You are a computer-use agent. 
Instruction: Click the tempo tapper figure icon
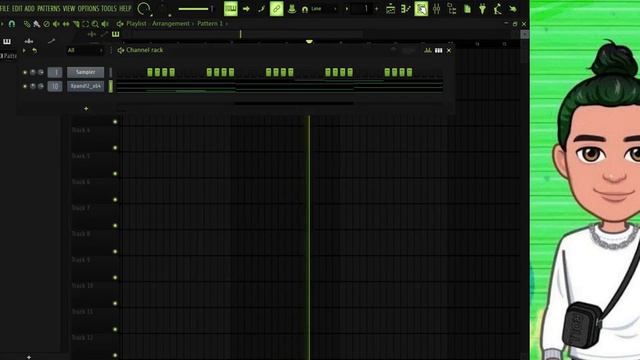click(x=498, y=9)
